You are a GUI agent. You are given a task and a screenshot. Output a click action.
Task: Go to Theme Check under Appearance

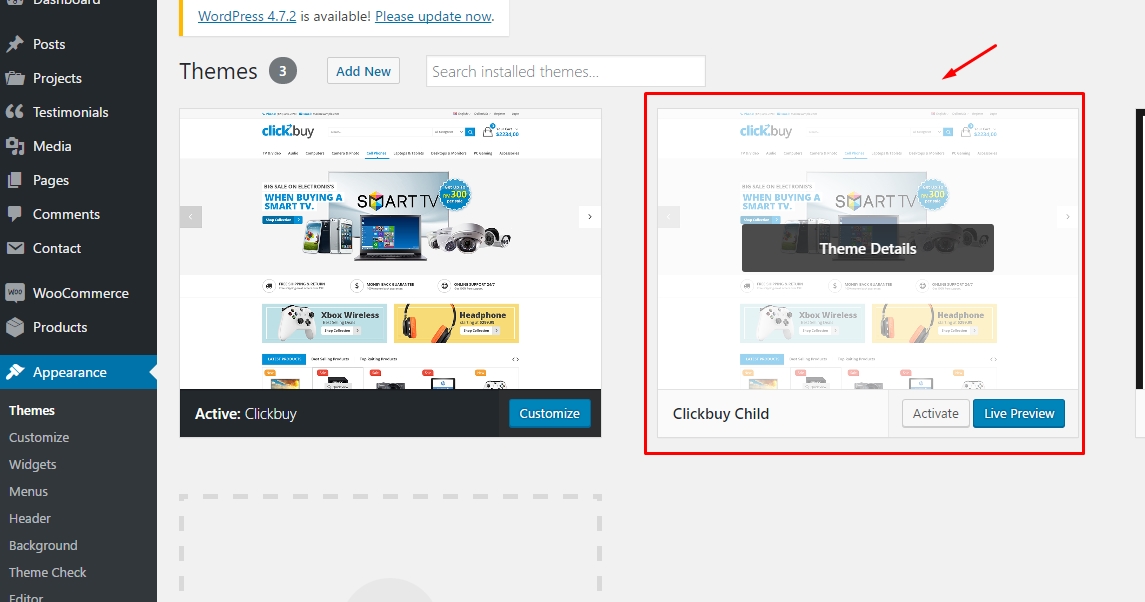(47, 572)
